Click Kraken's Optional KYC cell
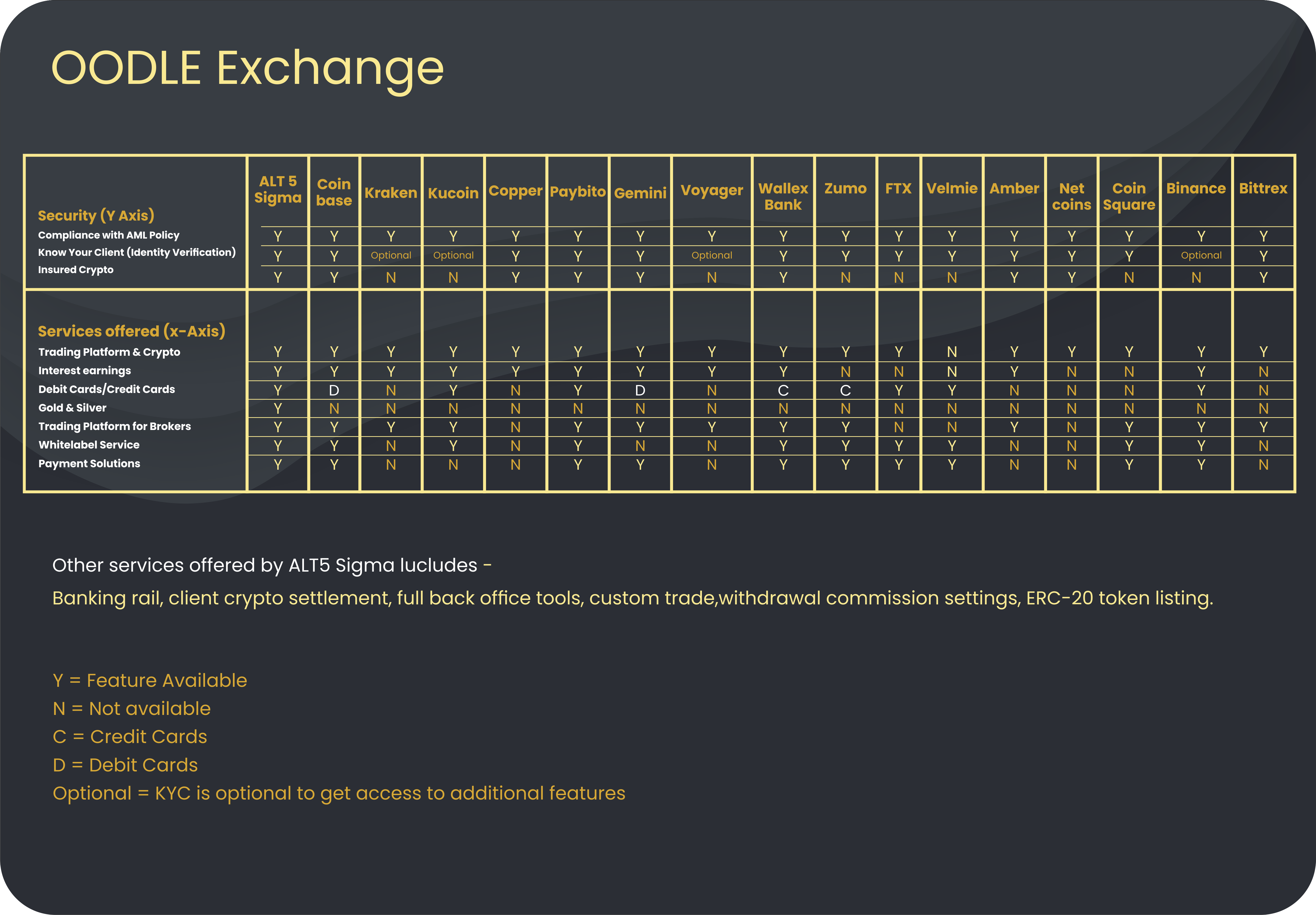The width and height of the screenshot is (1316, 915). tap(391, 256)
